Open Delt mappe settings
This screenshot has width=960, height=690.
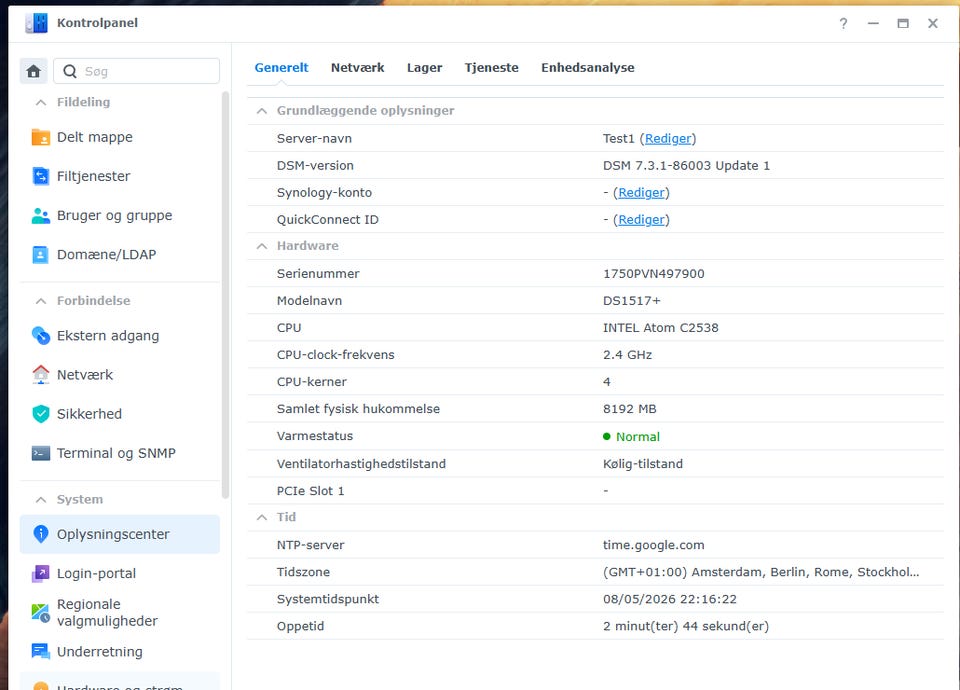coord(120,137)
